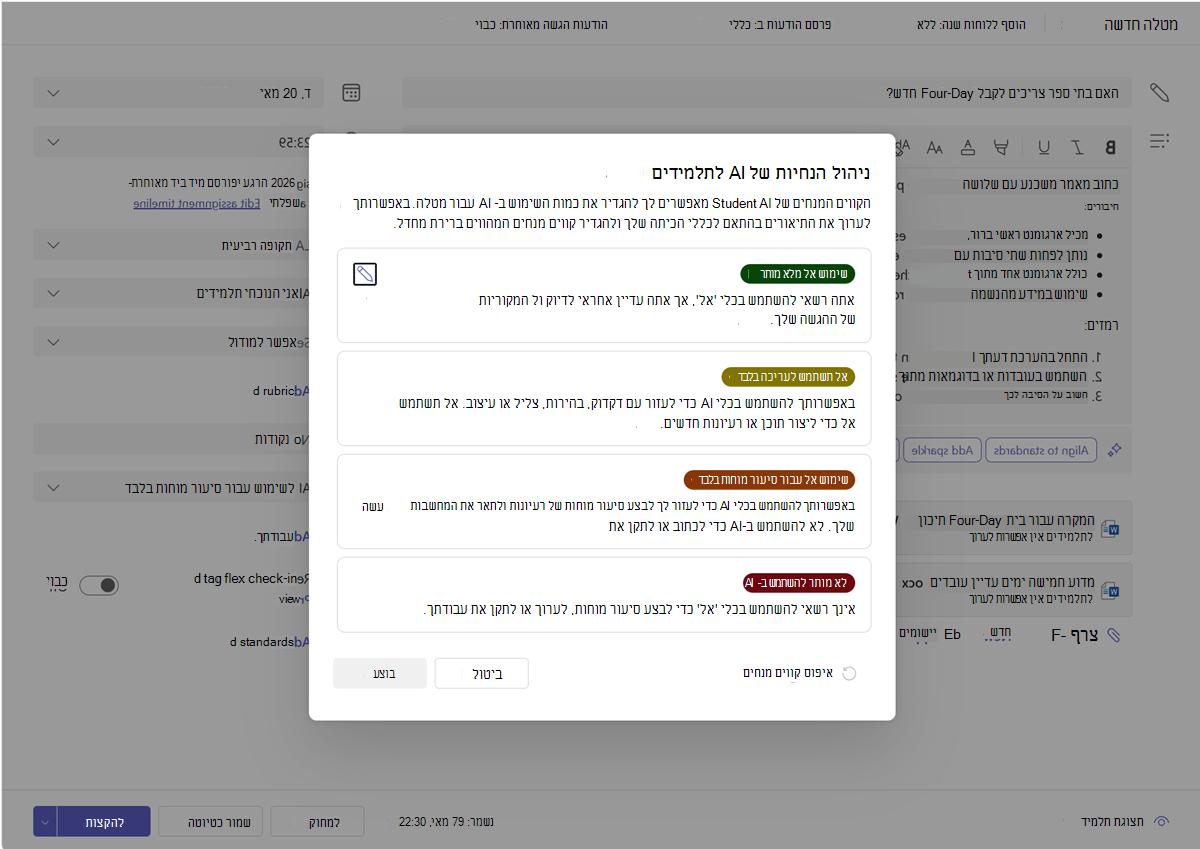Click the paperclip attach icon
The height and width of the screenshot is (849, 1200).
(1114, 635)
